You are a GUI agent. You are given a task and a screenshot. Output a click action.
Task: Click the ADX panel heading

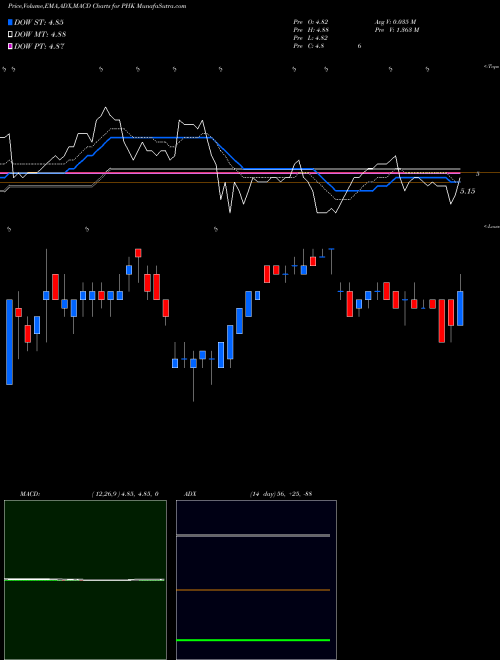[190, 494]
